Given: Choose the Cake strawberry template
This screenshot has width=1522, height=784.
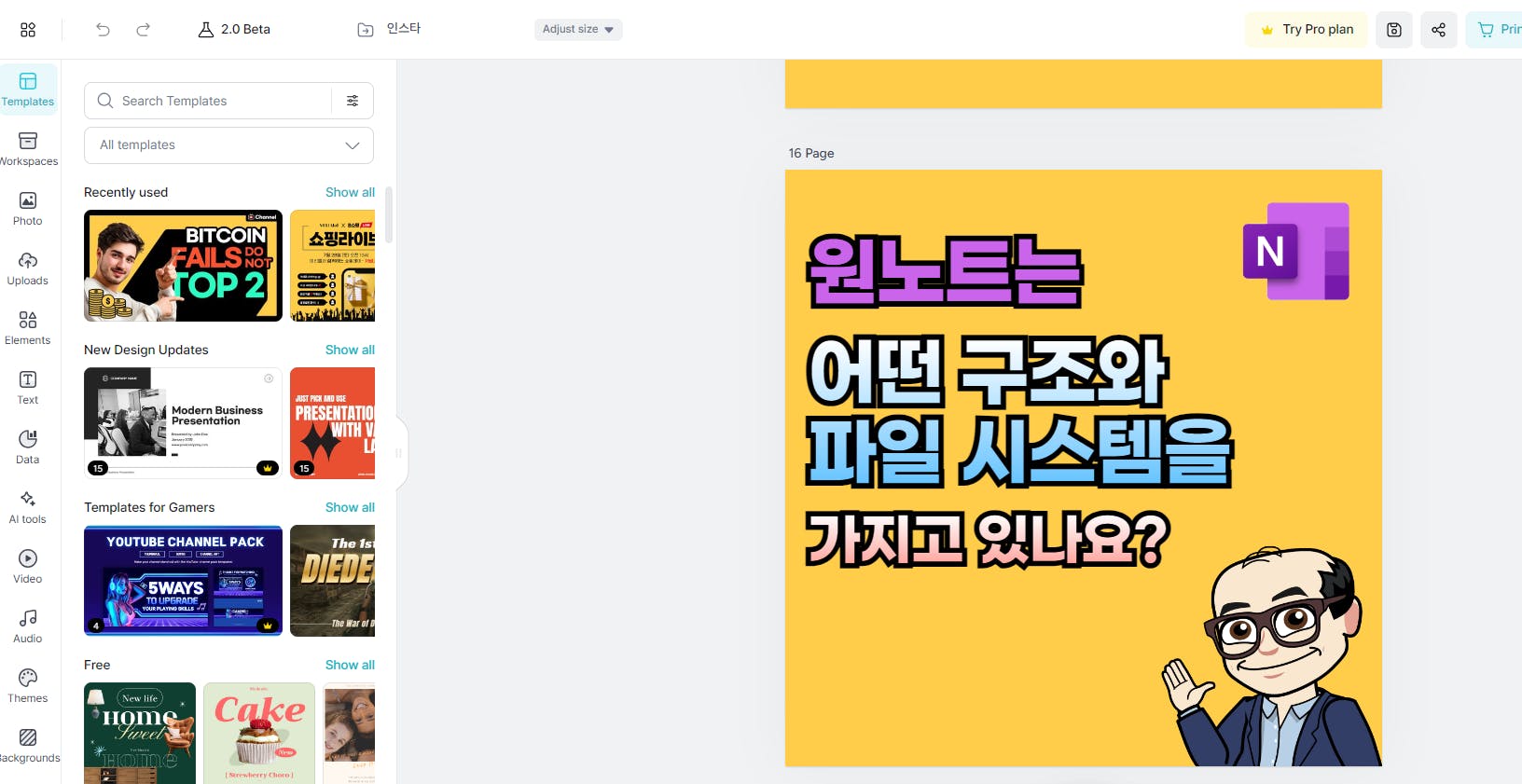Looking at the screenshot, I should [259, 734].
